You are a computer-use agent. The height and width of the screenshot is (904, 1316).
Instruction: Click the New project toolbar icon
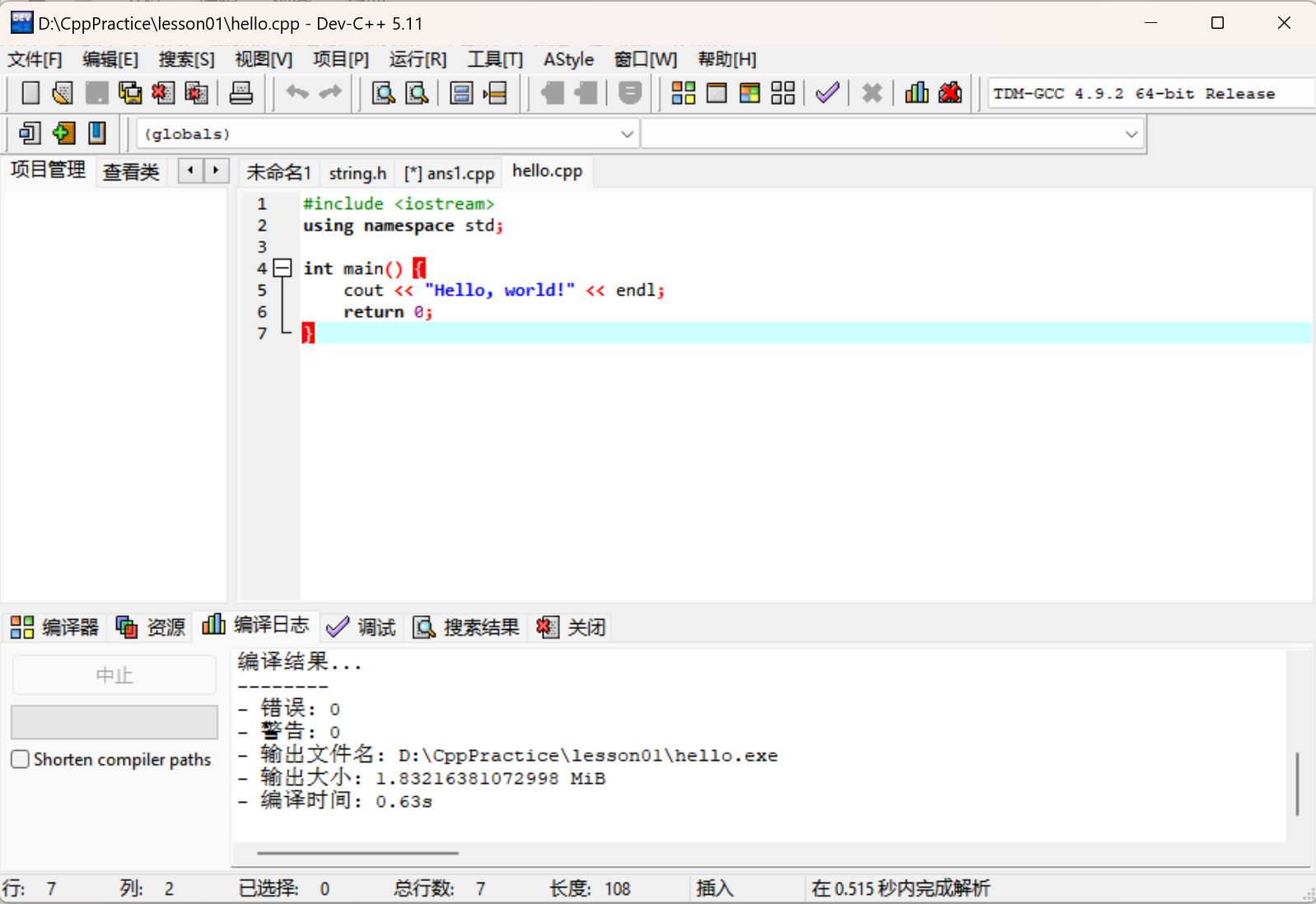tap(30, 133)
